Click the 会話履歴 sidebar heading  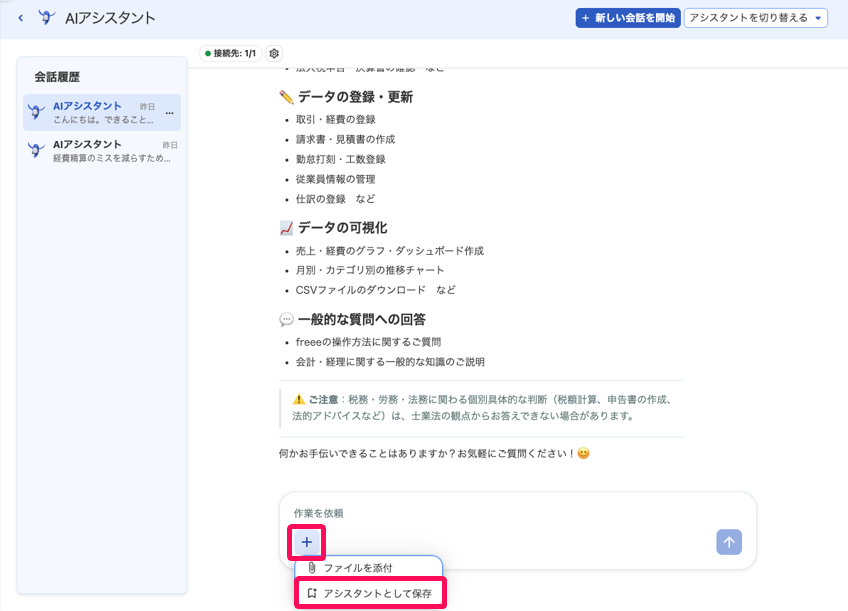57,77
